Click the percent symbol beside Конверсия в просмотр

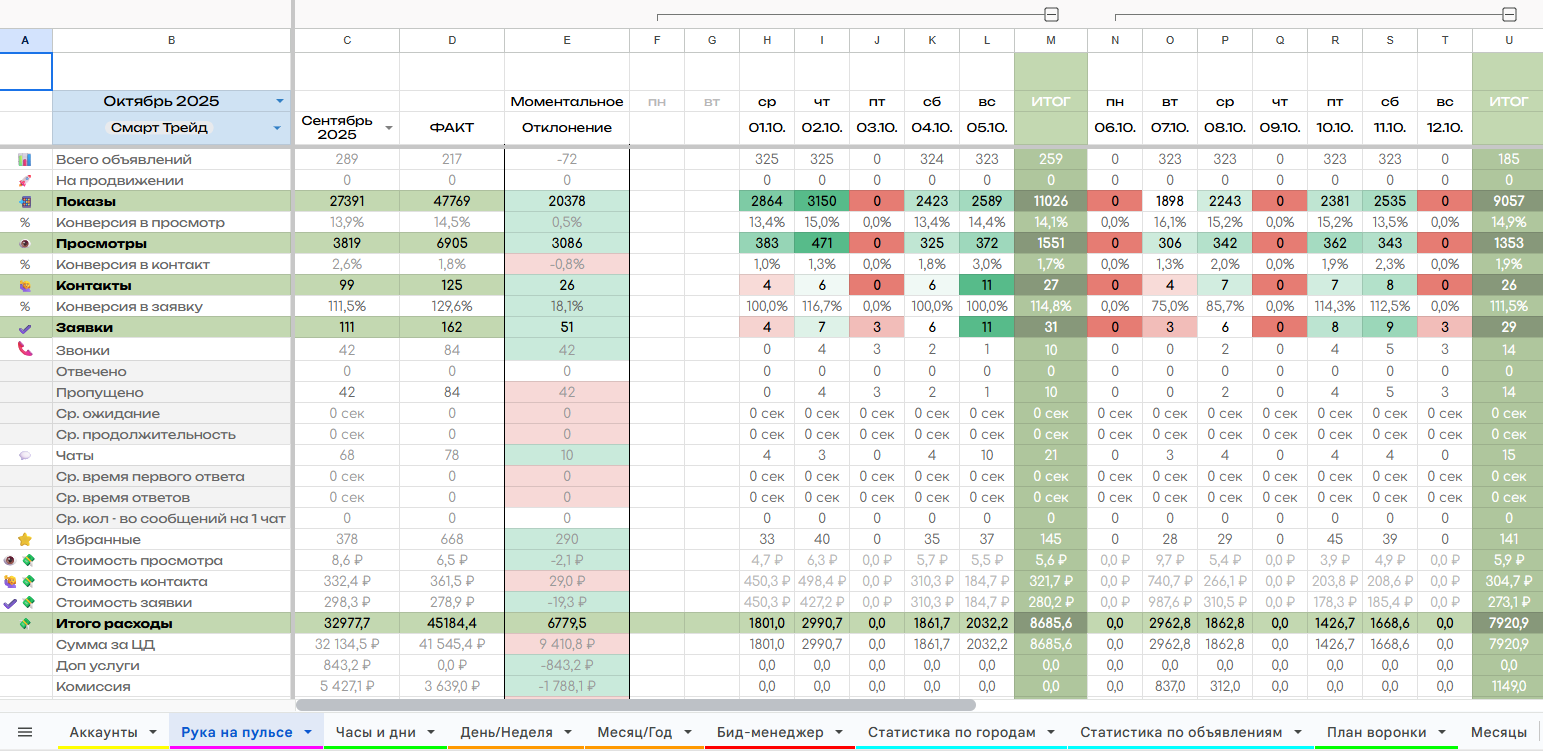click(25, 223)
